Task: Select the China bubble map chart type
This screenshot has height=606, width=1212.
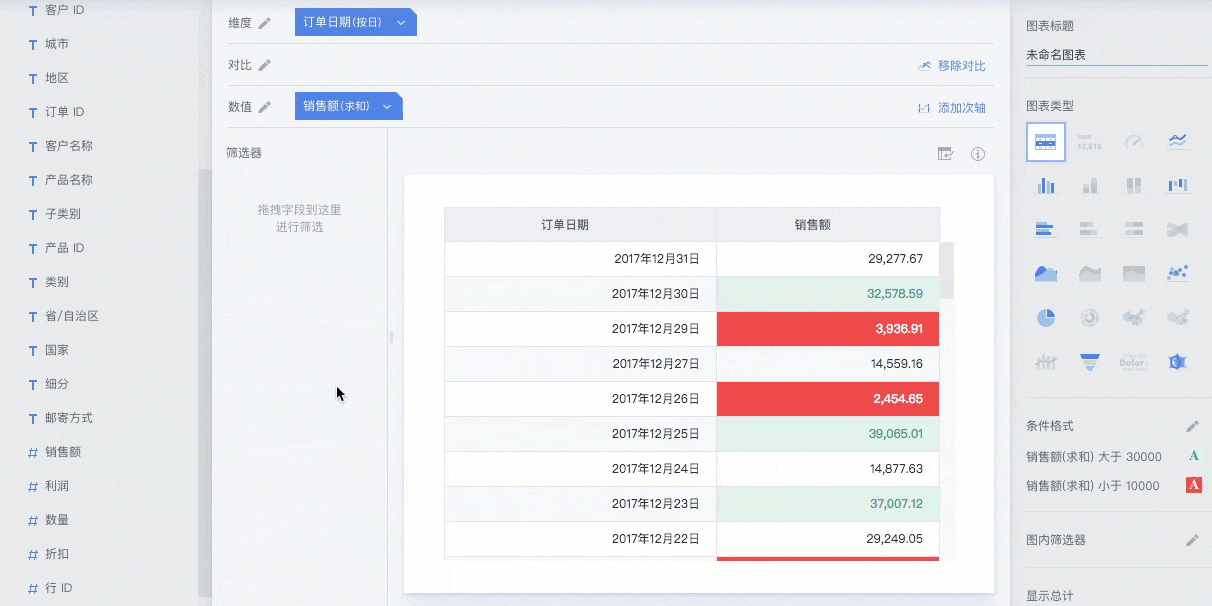Action: (x=1178, y=318)
